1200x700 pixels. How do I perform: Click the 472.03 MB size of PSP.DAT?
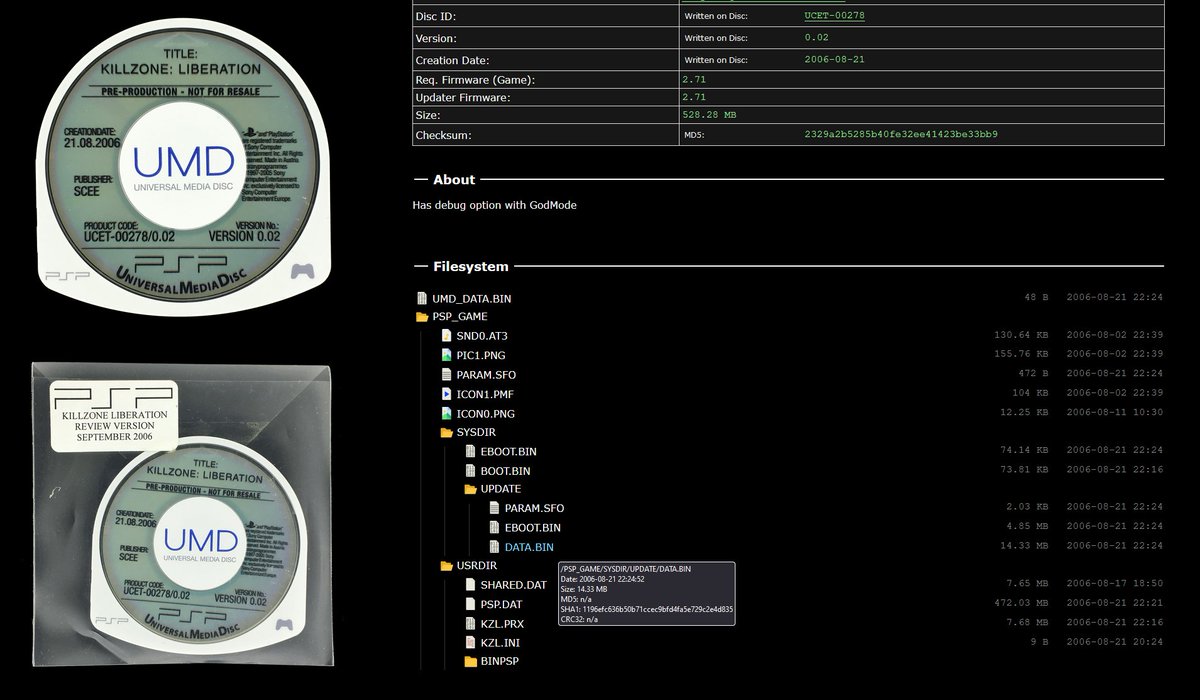(1022, 604)
